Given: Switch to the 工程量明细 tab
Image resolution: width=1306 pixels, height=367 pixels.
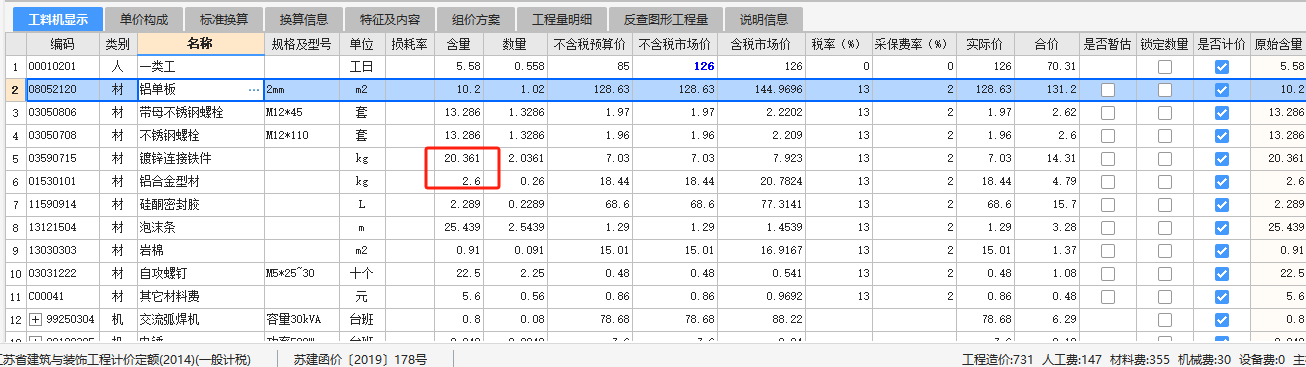Looking at the screenshot, I should click(562, 19).
